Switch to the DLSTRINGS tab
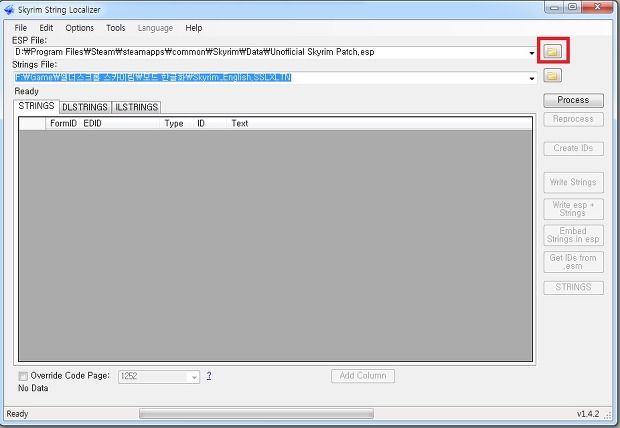Screen dimensions: 620x428 [85, 107]
